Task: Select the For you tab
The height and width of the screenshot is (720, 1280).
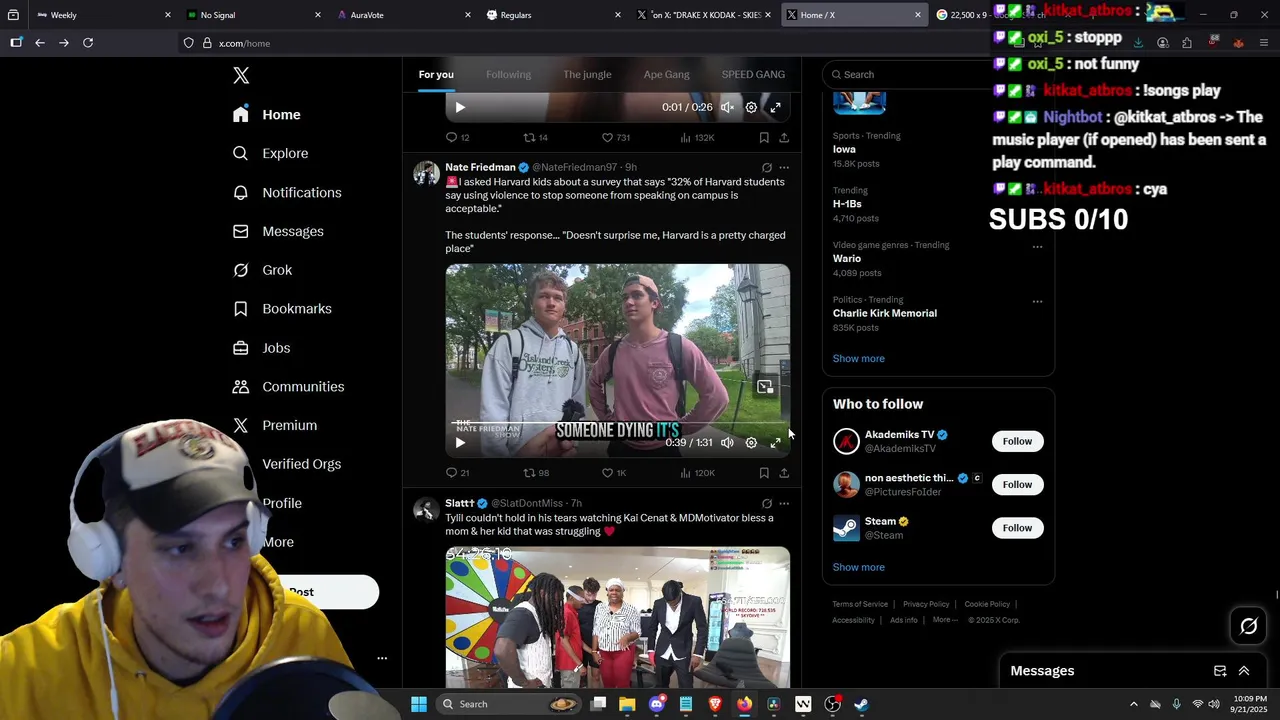Action: tap(436, 75)
